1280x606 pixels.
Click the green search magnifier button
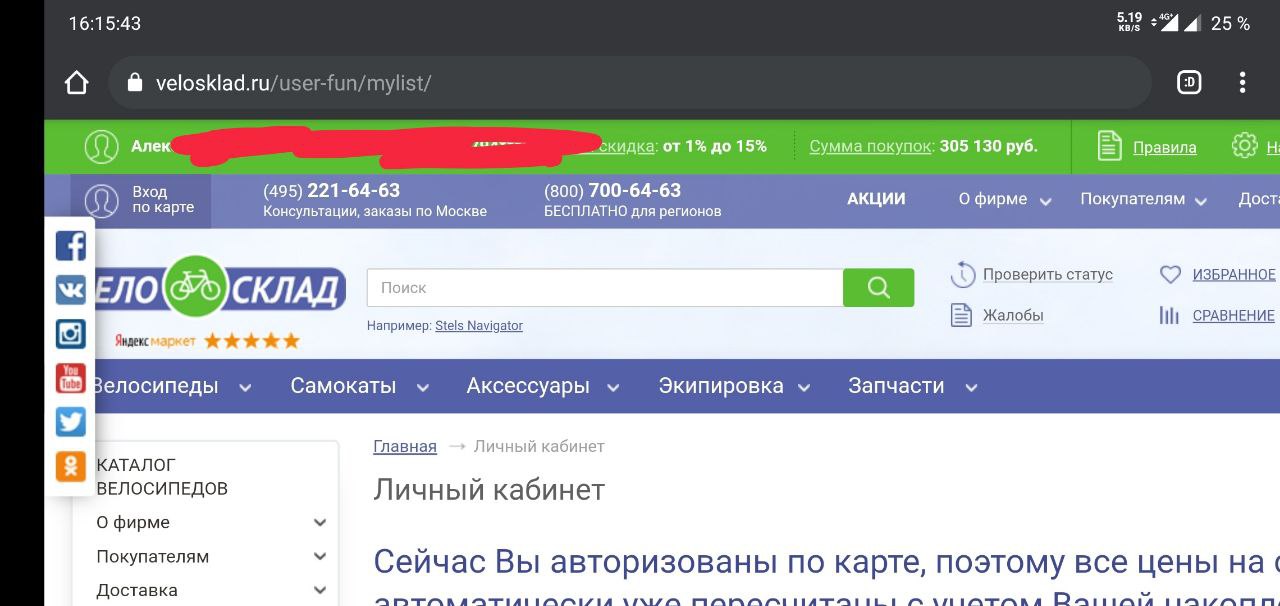(879, 287)
